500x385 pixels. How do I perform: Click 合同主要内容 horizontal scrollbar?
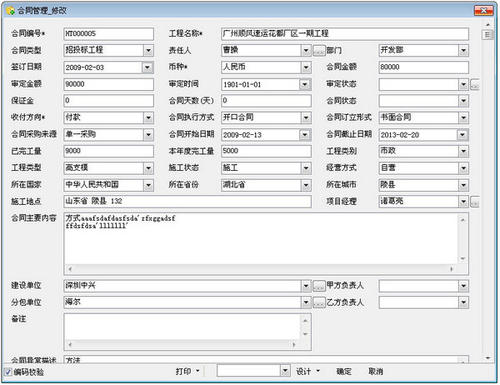click(x=261, y=269)
